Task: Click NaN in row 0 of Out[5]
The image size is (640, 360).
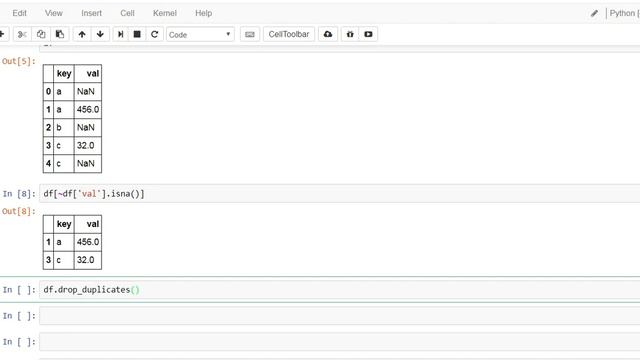Action: coord(86,91)
